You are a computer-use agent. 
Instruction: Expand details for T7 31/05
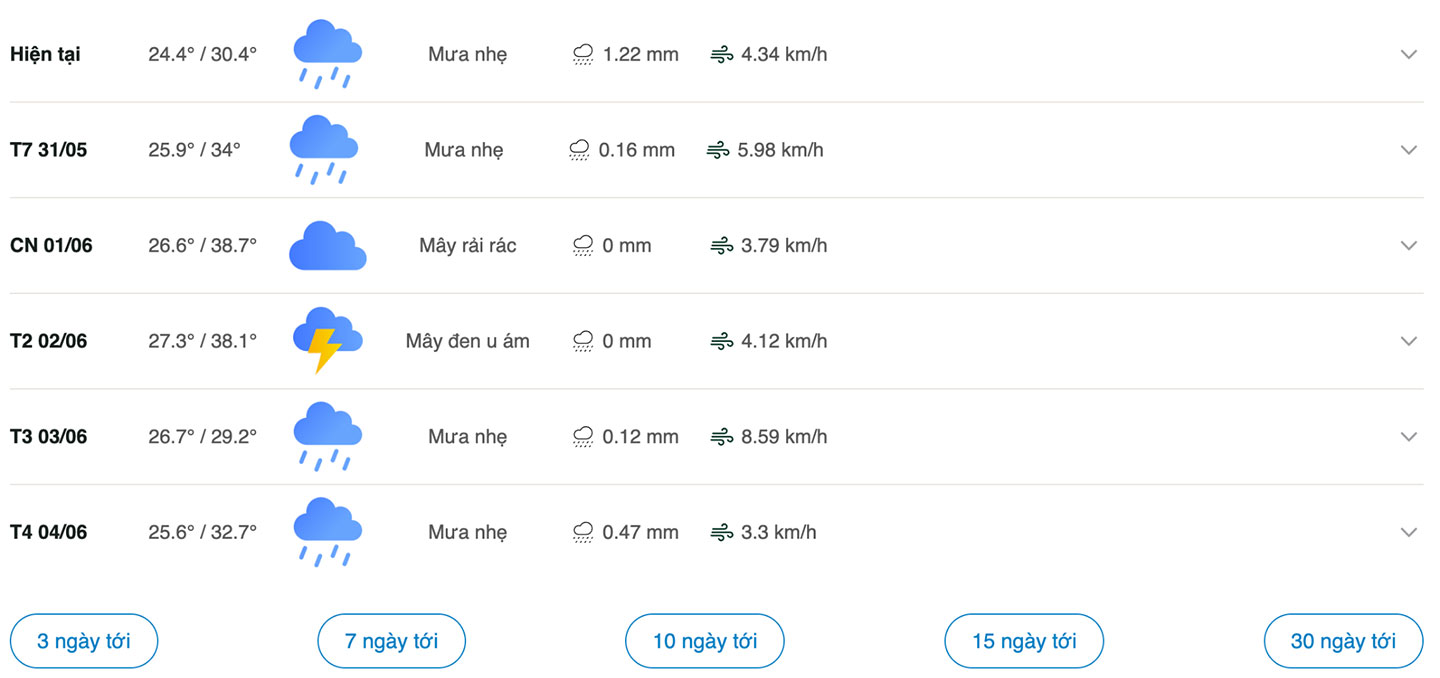(x=1409, y=150)
